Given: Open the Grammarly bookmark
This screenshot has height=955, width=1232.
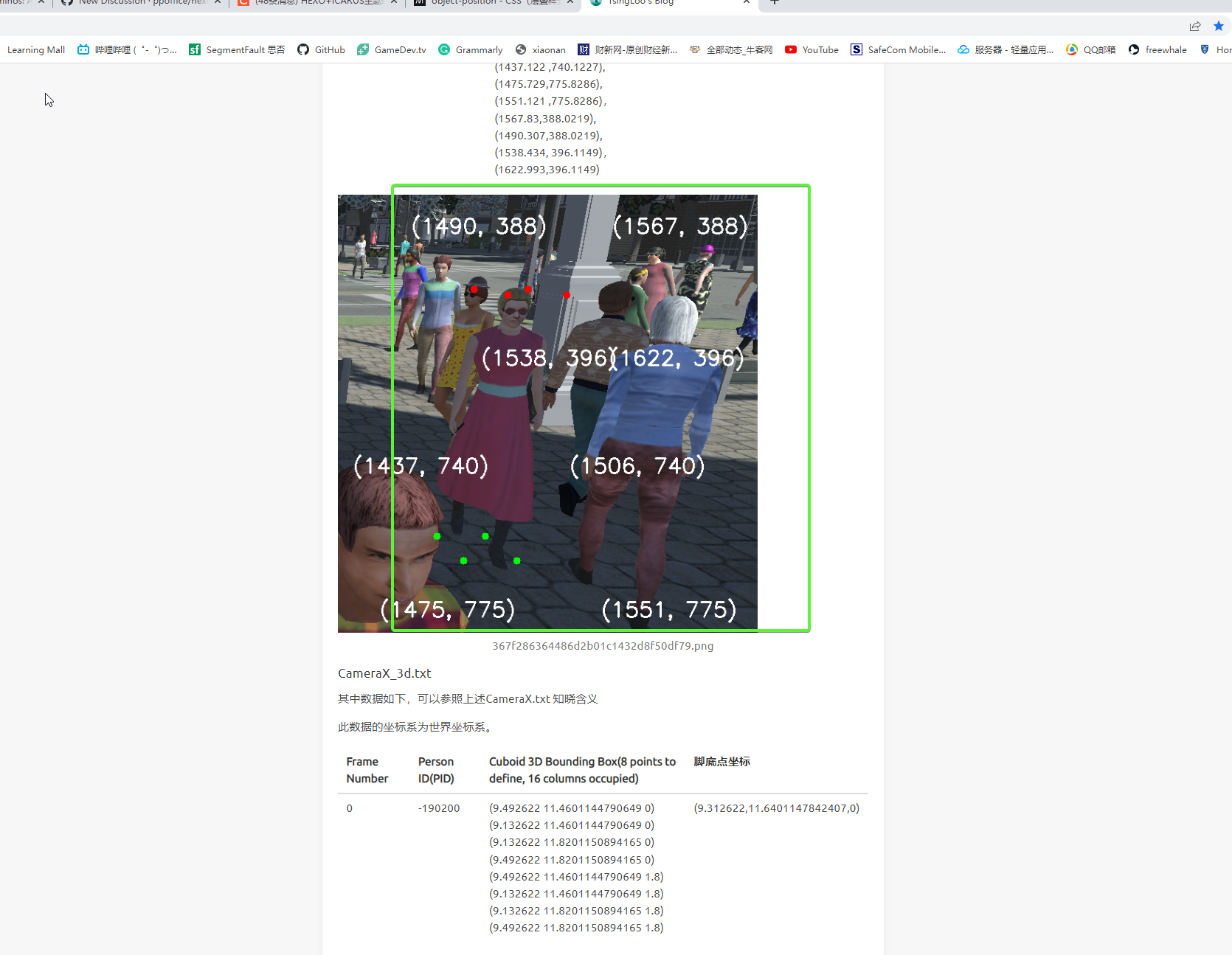Looking at the screenshot, I should [x=470, y=49].
